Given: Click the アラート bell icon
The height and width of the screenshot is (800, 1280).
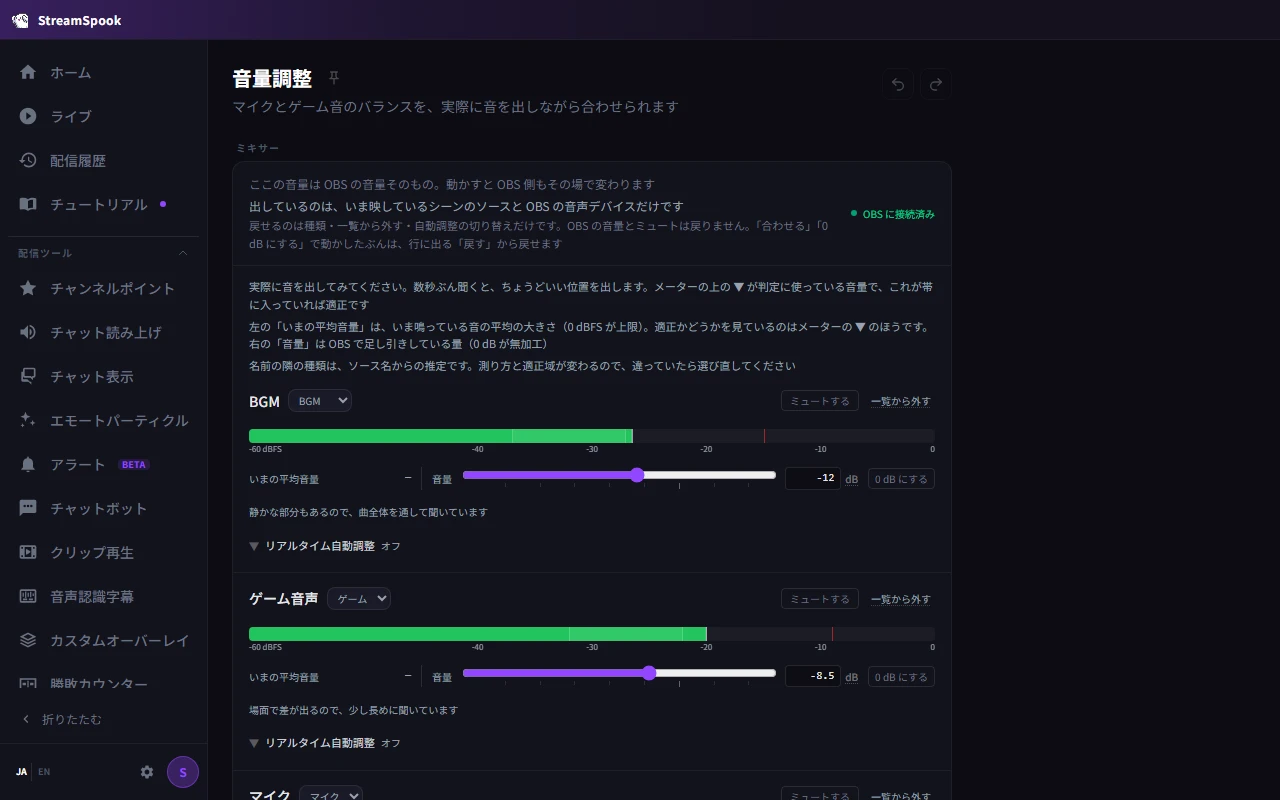Looking at the screenshot, I should coord(28,464).
